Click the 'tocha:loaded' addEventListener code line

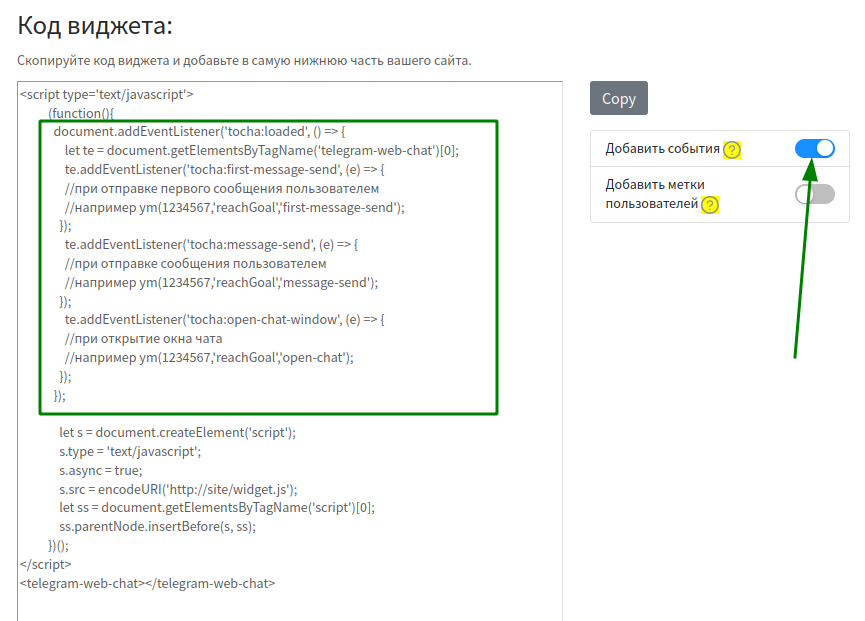coord(199,132)
